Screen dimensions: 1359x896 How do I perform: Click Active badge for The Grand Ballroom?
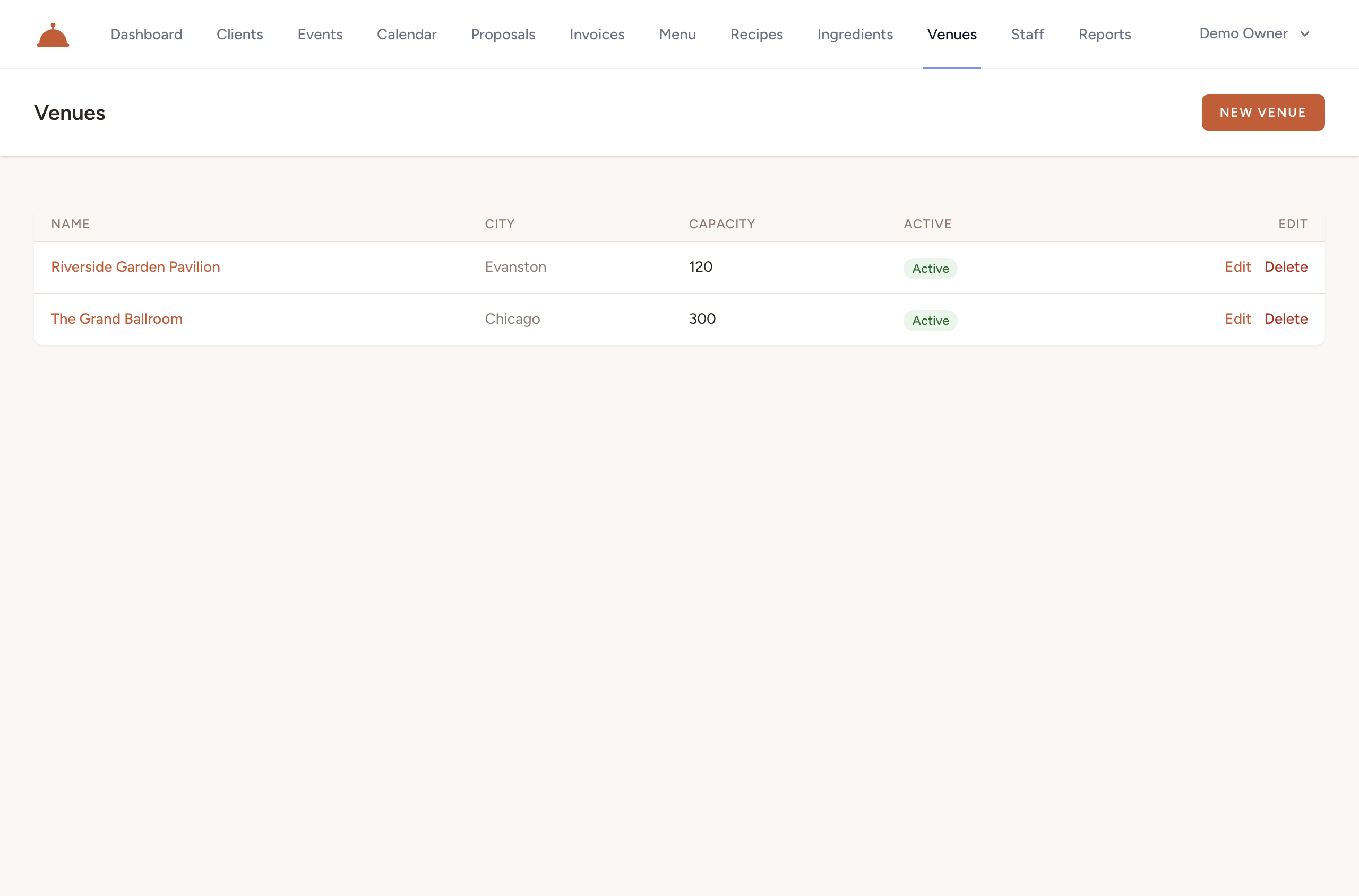[931, 321]
